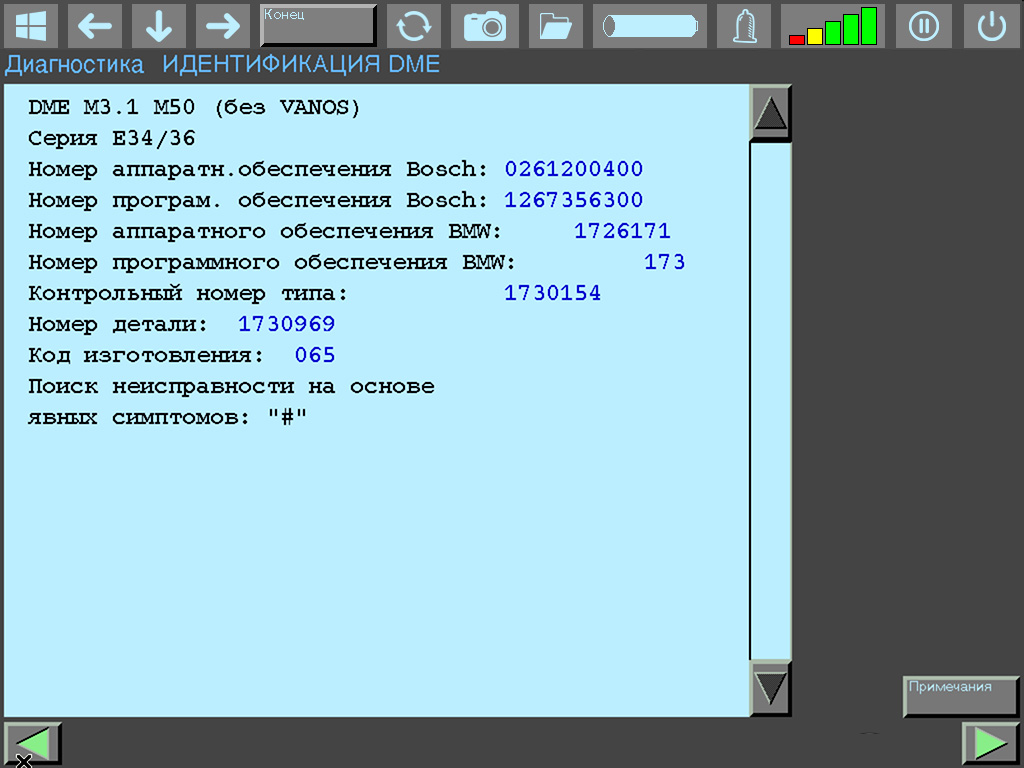Image resolution: width=1024 pixels, height=768 pixels.
Task: Toggle the pause icon
Action: tap(923, 26)
